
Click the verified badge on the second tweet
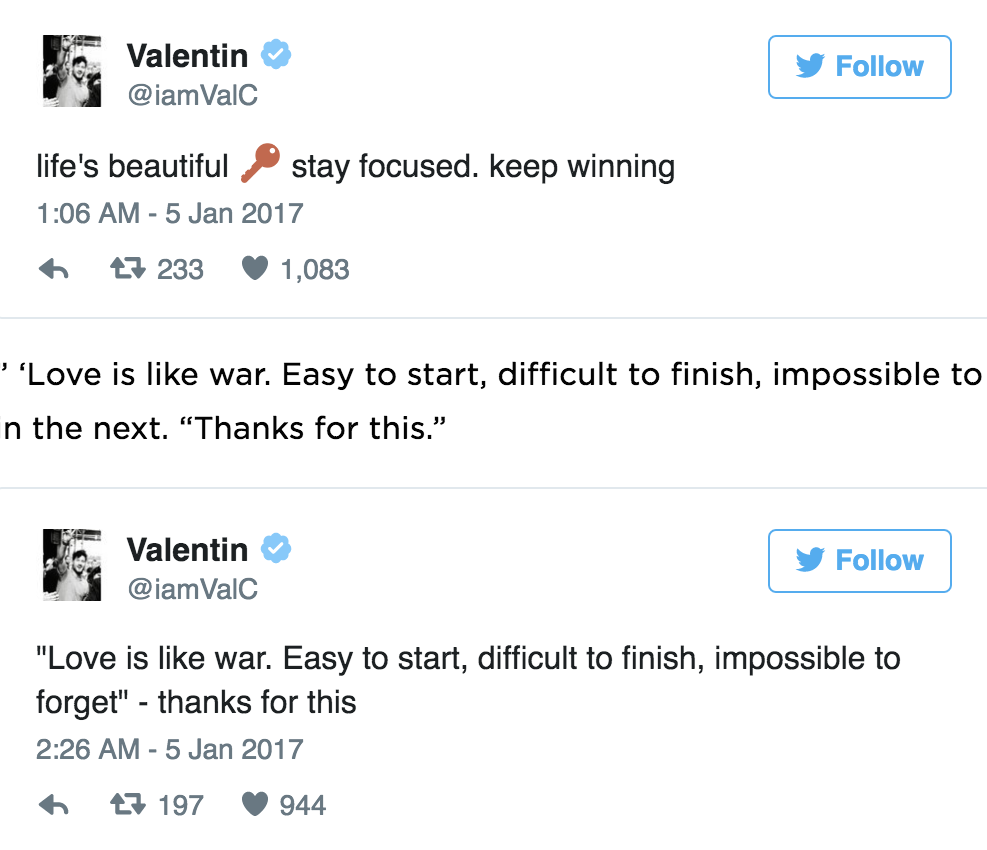pyautogui.click(x=275, y=548)
